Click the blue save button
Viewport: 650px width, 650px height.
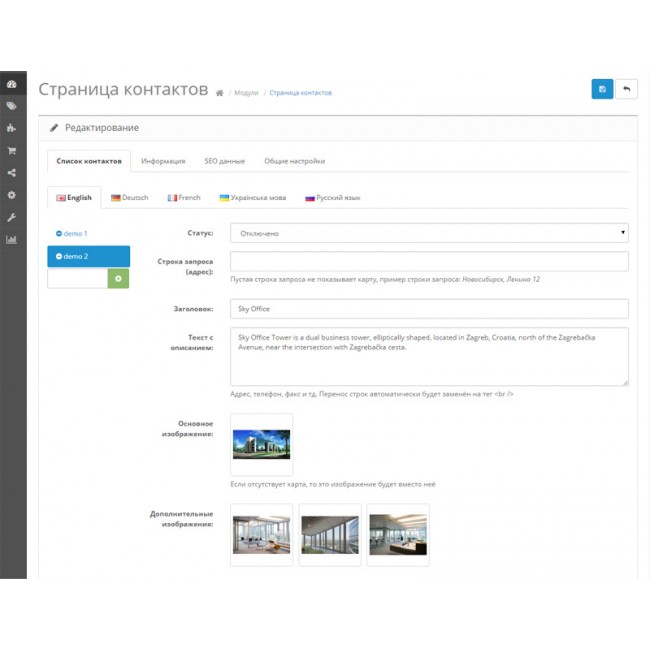tap(602, 89)
